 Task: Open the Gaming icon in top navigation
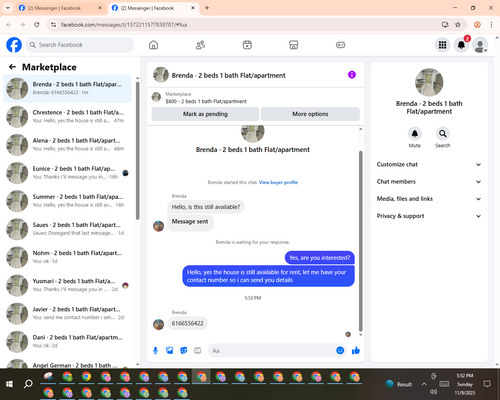tap(340, 45)
